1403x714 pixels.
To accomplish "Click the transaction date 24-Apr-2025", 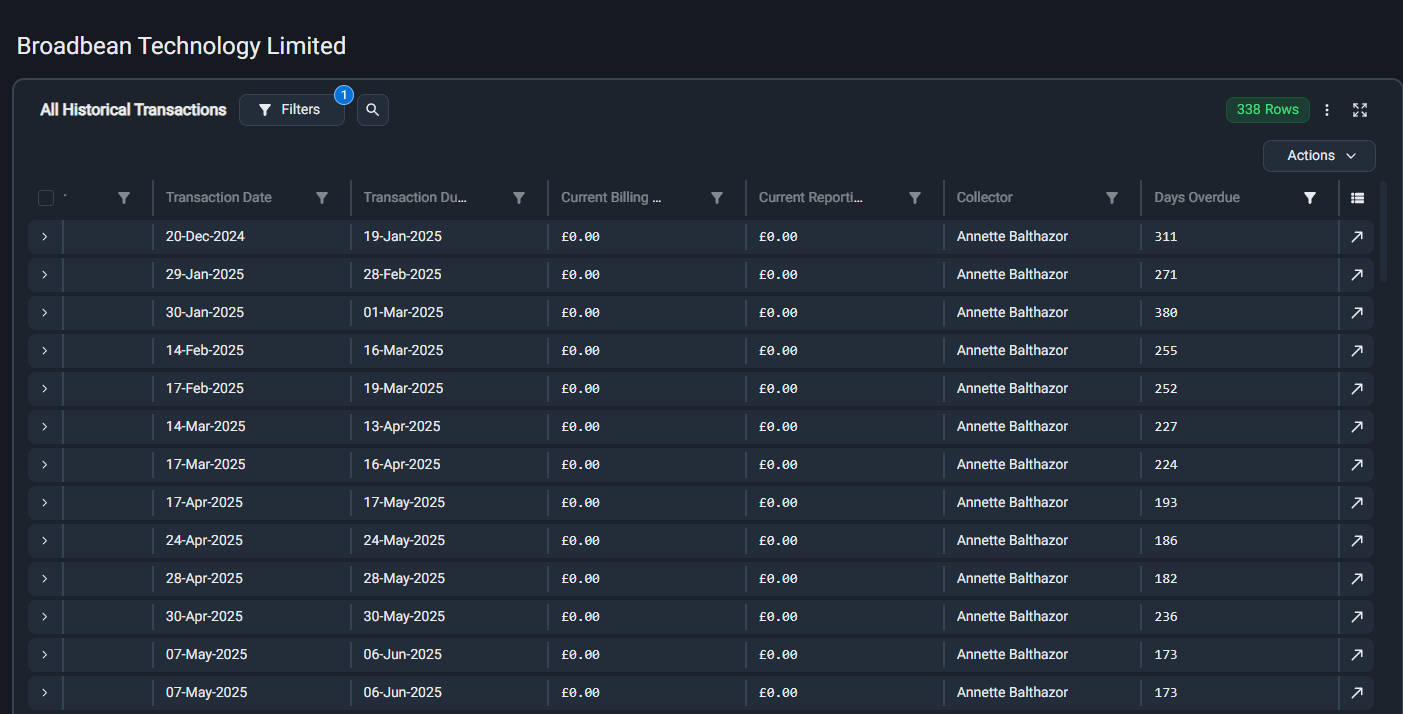I will [204, 541].
